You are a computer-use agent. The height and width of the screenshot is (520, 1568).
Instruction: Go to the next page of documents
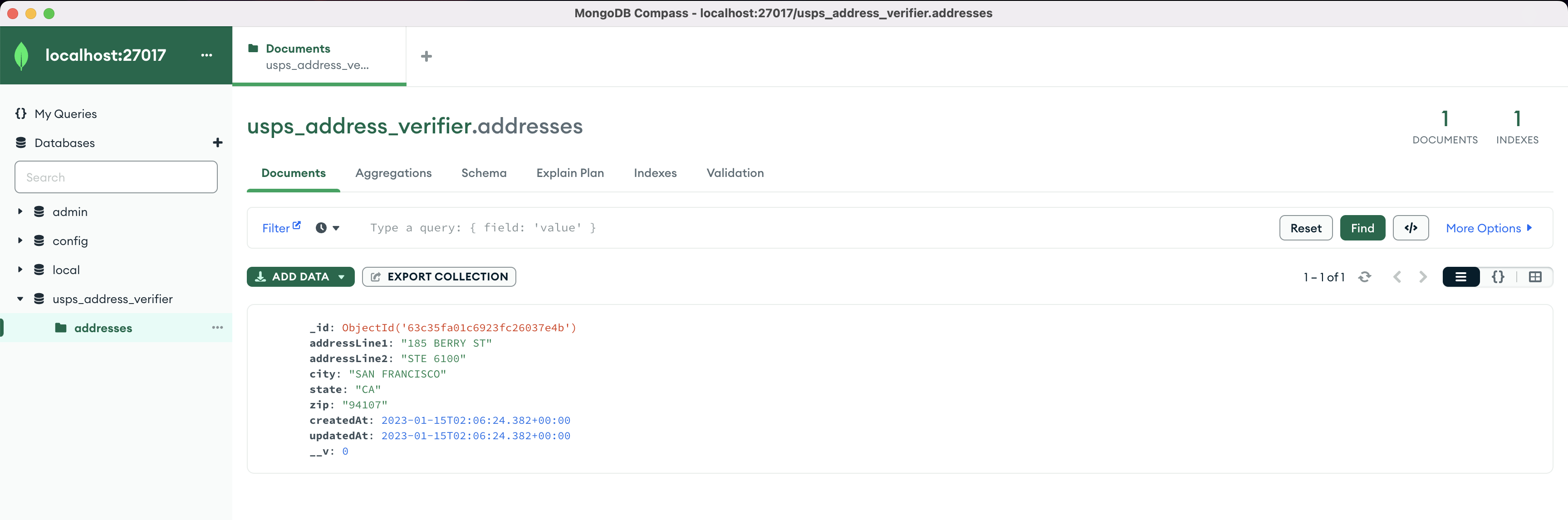1422,277
